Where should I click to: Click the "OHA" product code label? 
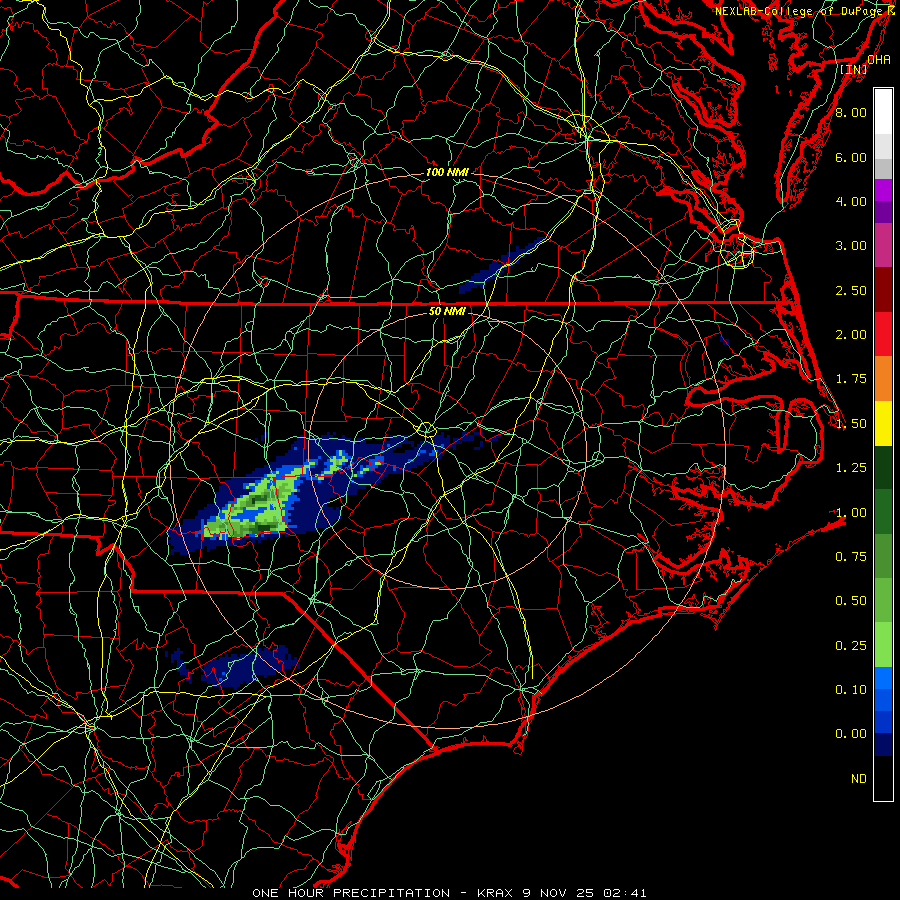(x=879, y=60)
